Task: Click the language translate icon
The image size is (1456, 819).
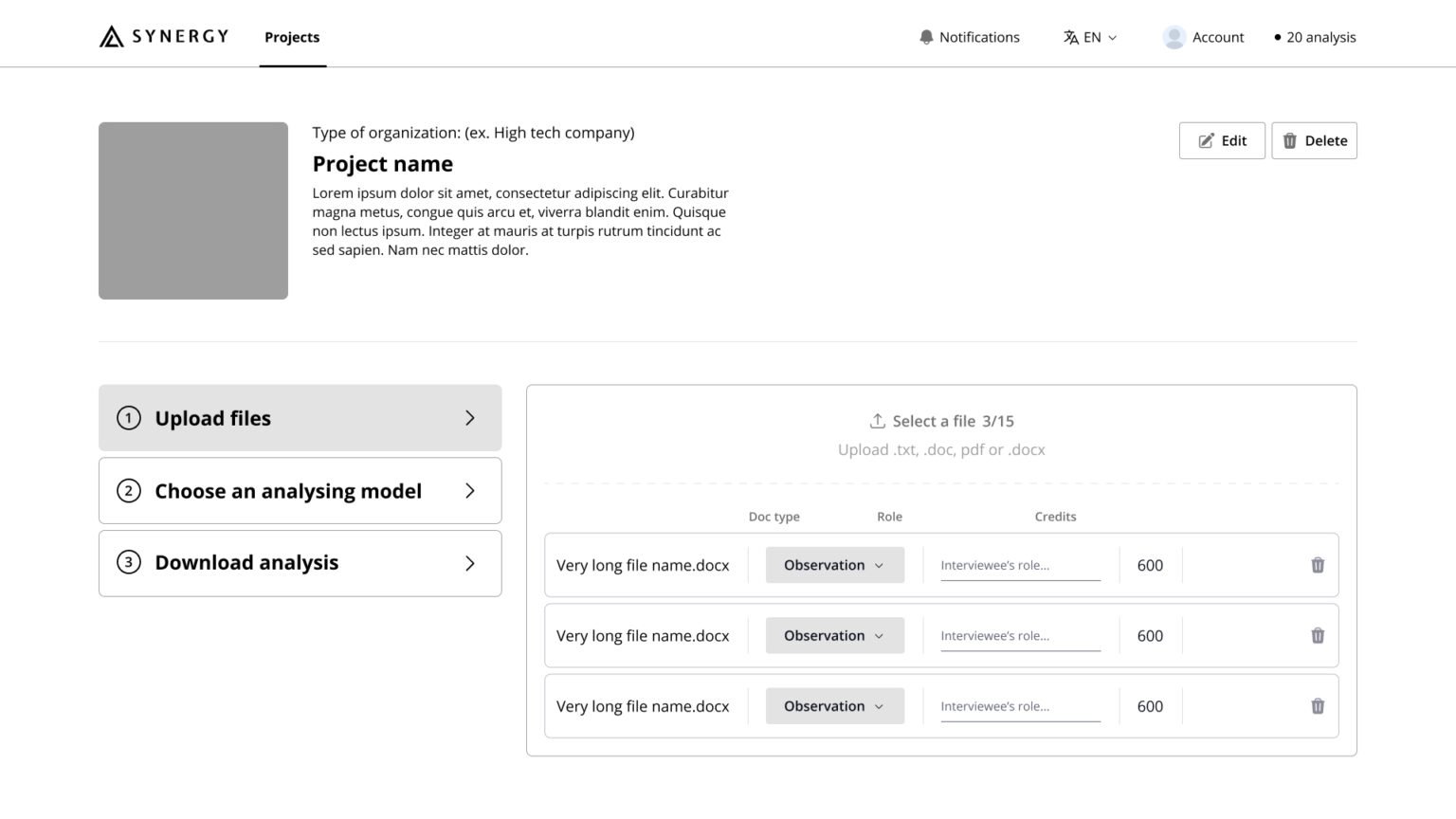Action: point(1072,37)
